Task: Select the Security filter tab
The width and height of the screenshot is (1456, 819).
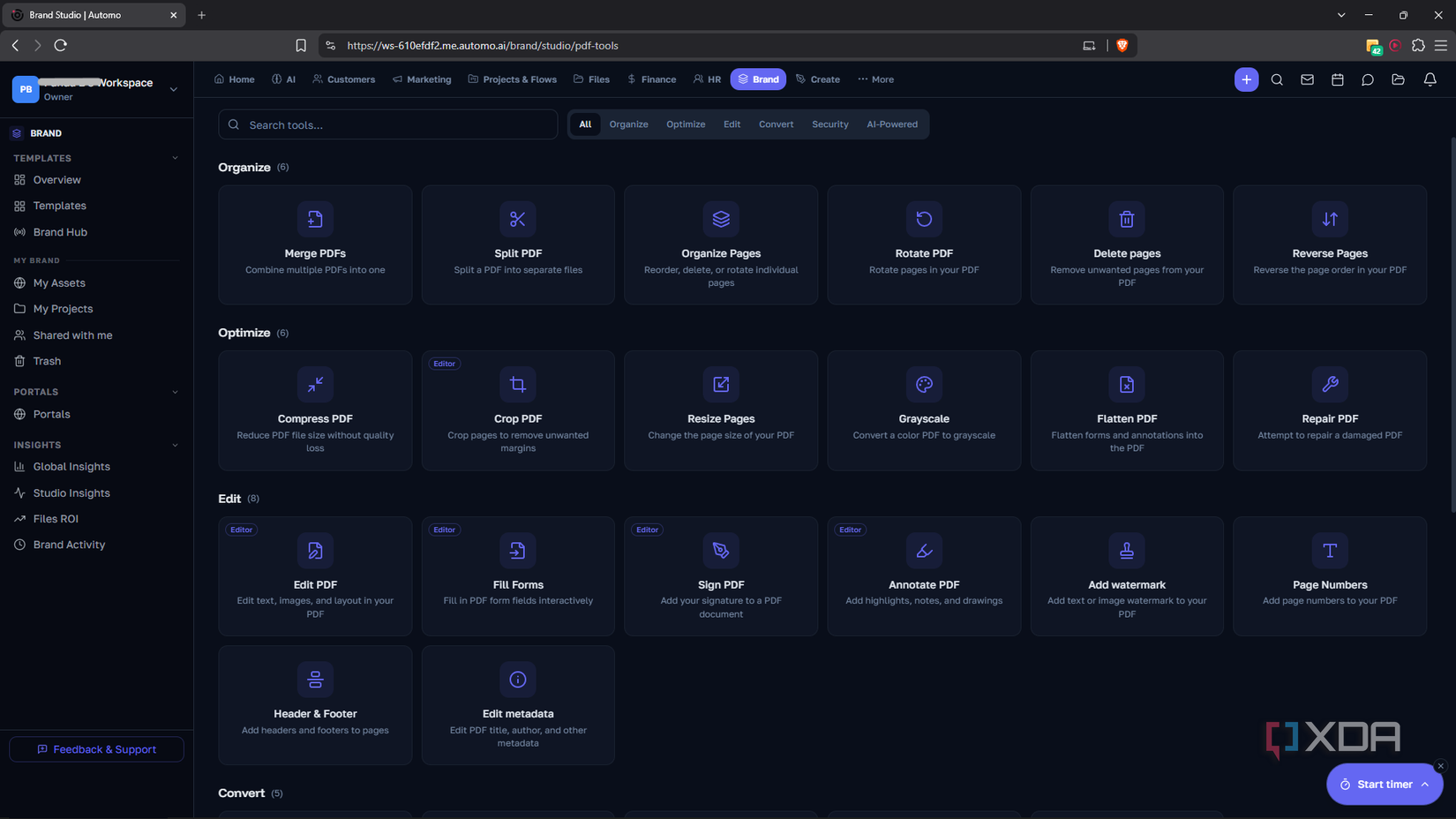Action: pos(830,124)
